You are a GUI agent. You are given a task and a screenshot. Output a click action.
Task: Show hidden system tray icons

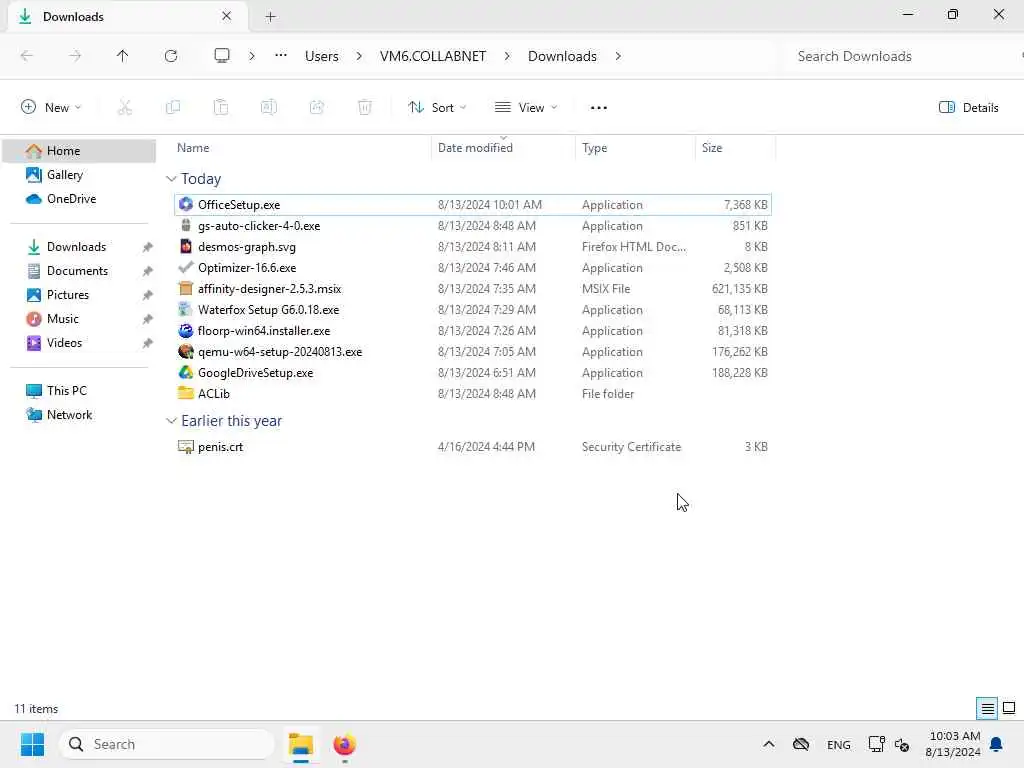pos(769,744)
